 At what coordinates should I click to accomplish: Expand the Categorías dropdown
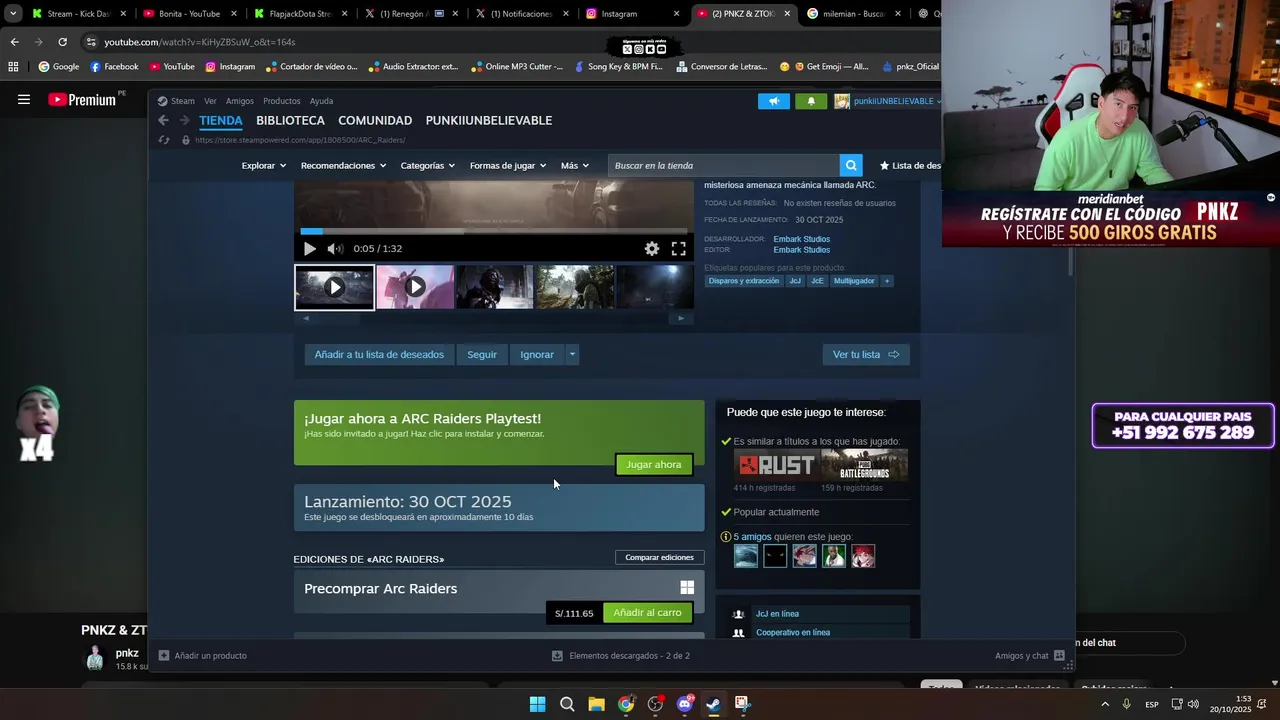[428, 166]
